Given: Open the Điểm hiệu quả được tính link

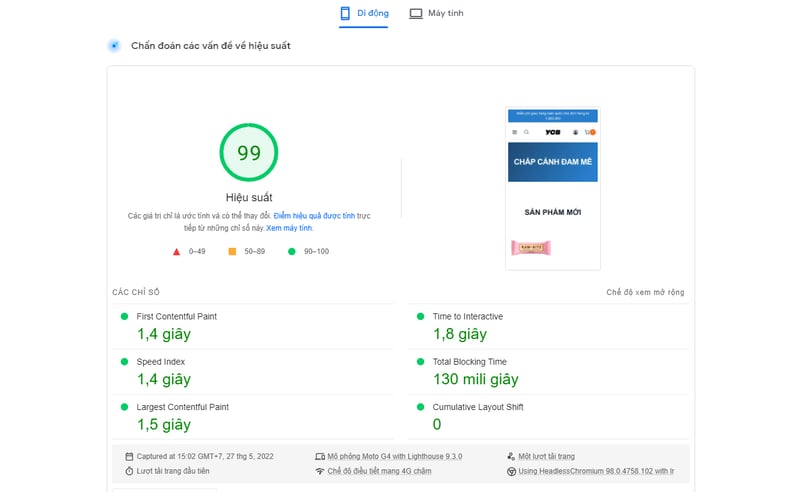Looking at the screenshot, I should (314, 216).
